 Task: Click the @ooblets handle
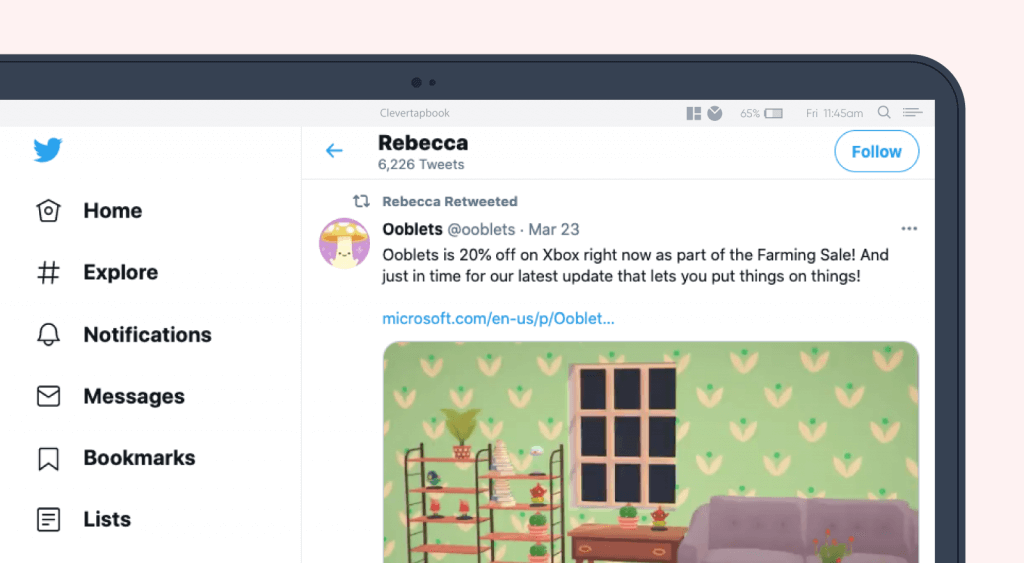(x=481, y=230)
